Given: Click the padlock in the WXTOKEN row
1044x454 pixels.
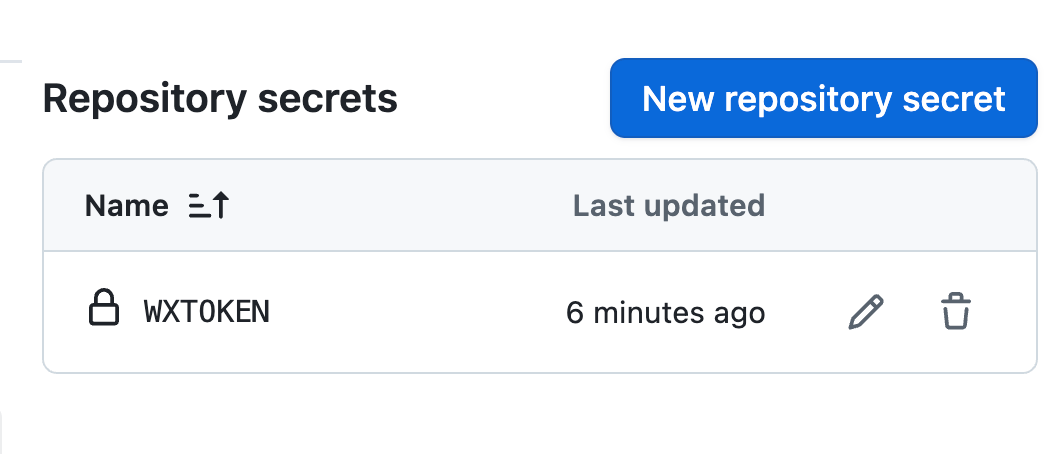Looking at the screenshot, I should click(x=104, y=310).
